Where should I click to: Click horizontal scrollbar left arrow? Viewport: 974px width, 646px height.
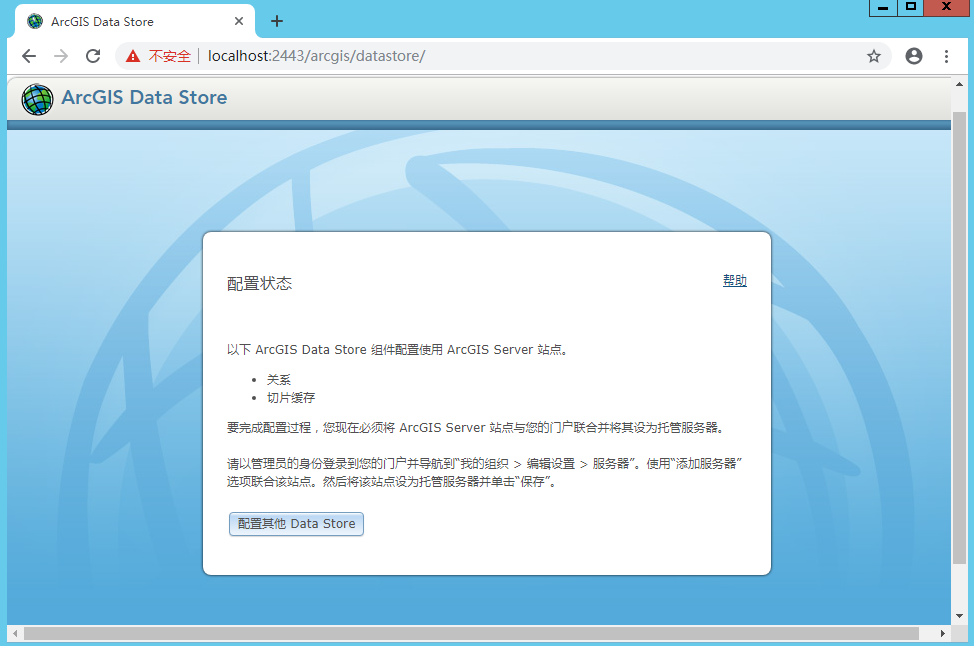tap(15, 634)
